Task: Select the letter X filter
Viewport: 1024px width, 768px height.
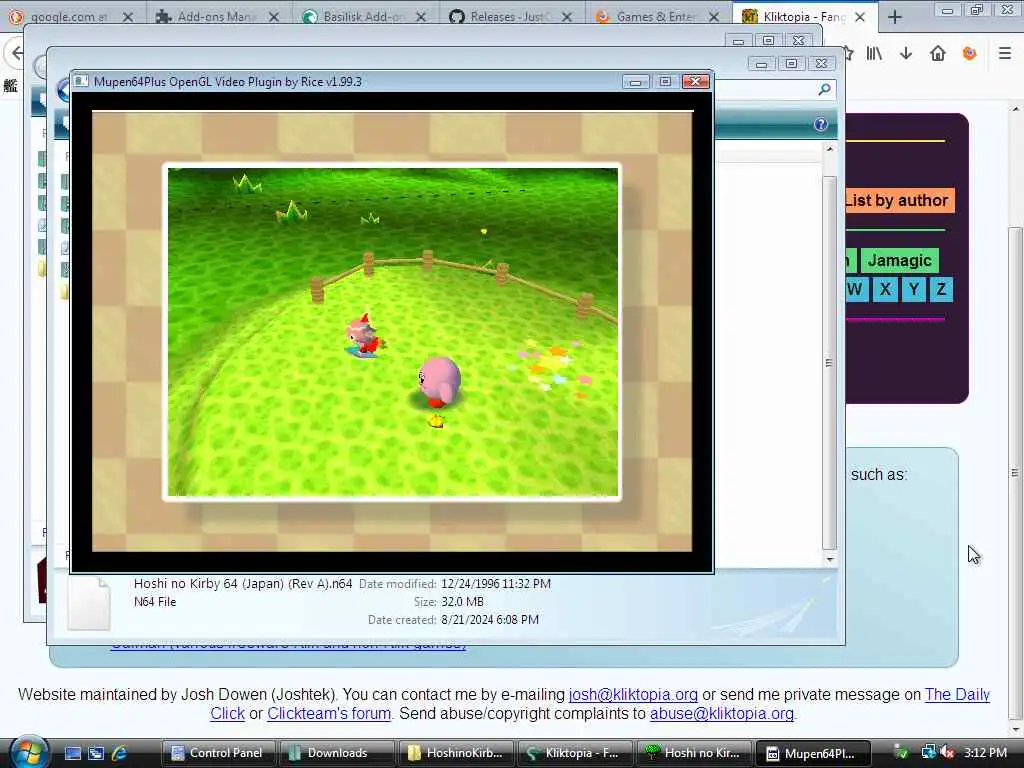Action: (885, 289)
